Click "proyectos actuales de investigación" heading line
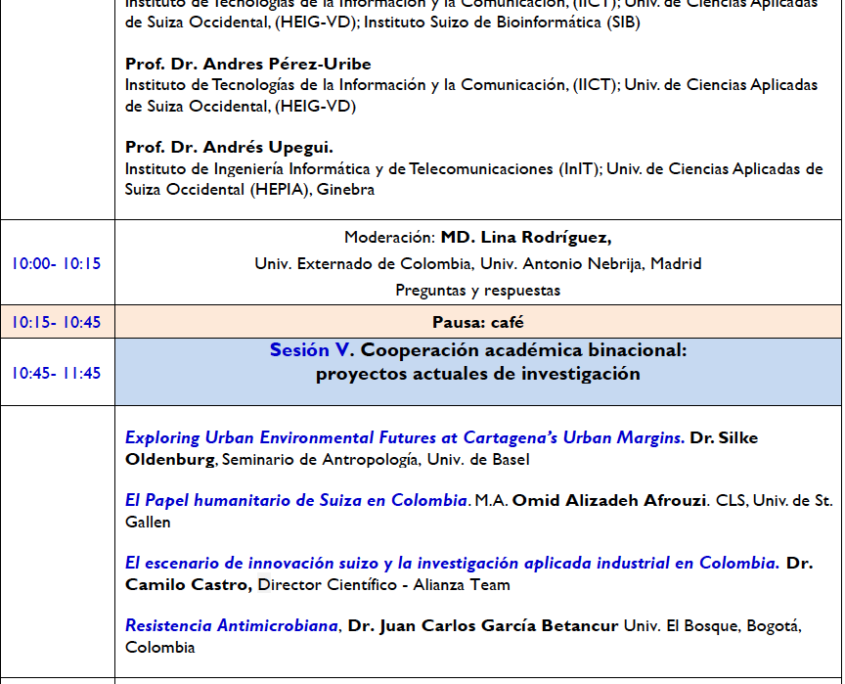 point(477,374)
